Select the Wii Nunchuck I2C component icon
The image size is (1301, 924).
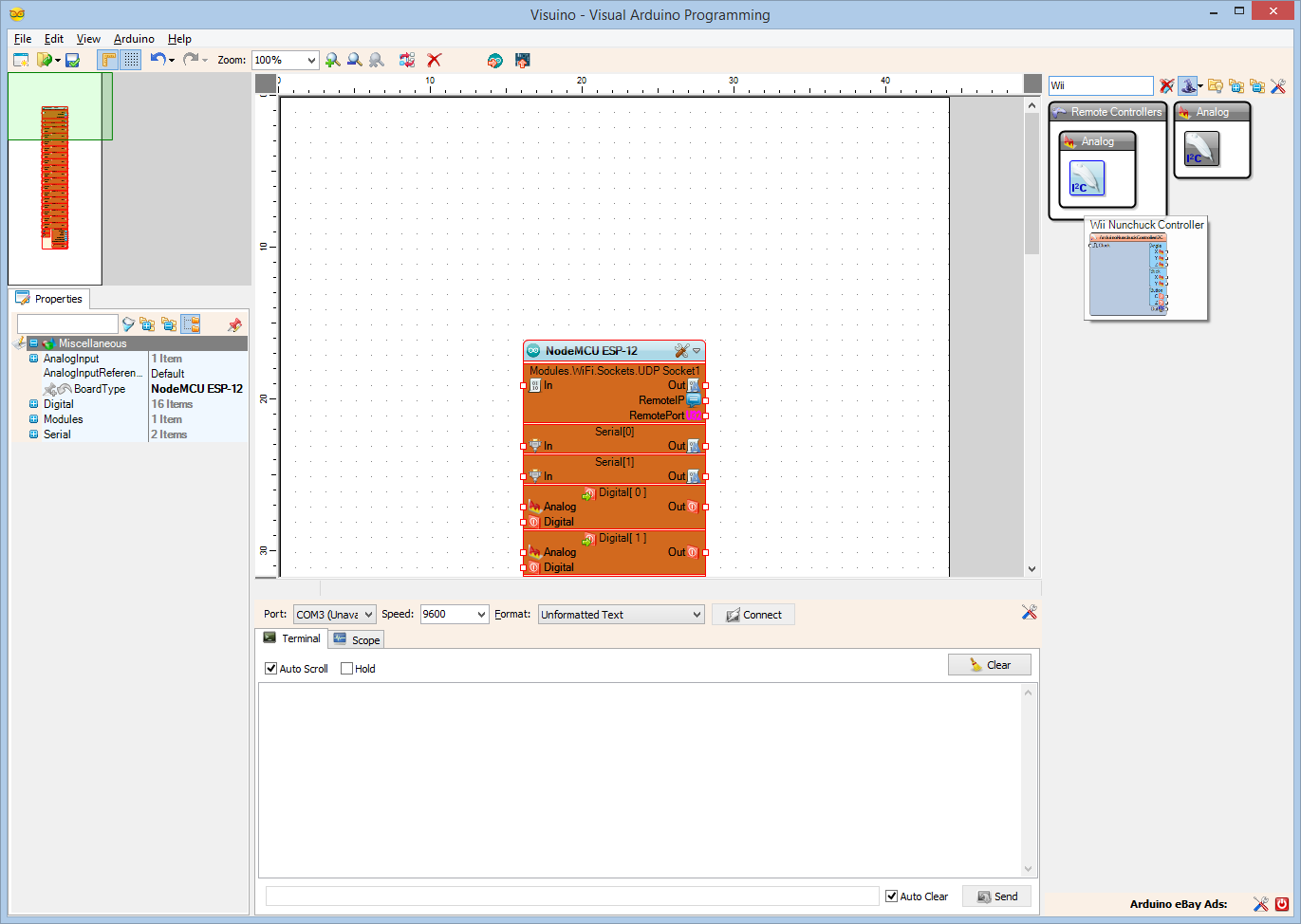point(1087,178)
